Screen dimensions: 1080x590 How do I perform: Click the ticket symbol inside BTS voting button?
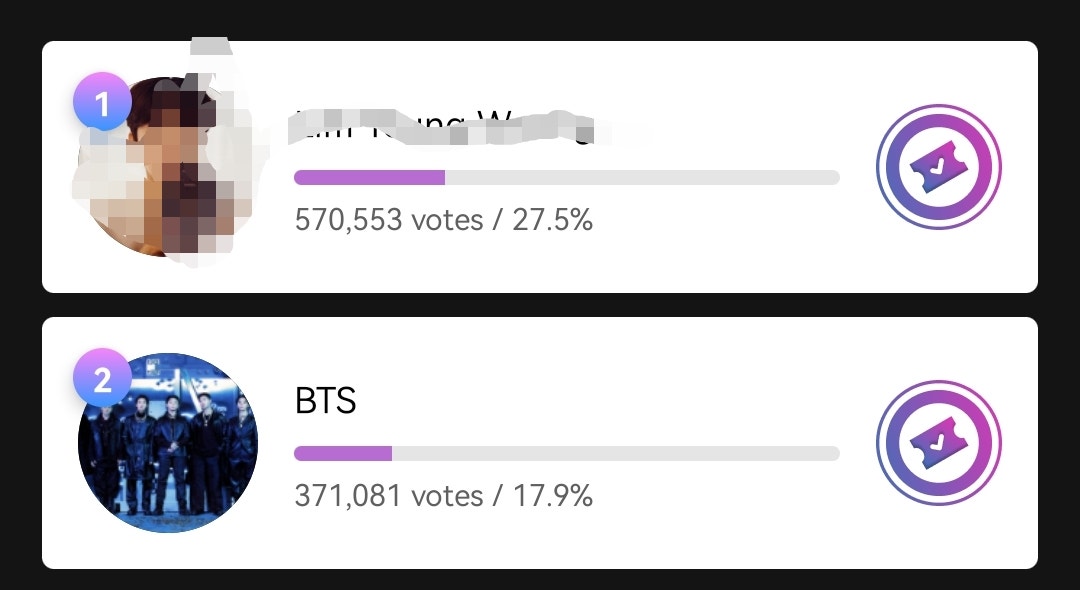[938, 443]
